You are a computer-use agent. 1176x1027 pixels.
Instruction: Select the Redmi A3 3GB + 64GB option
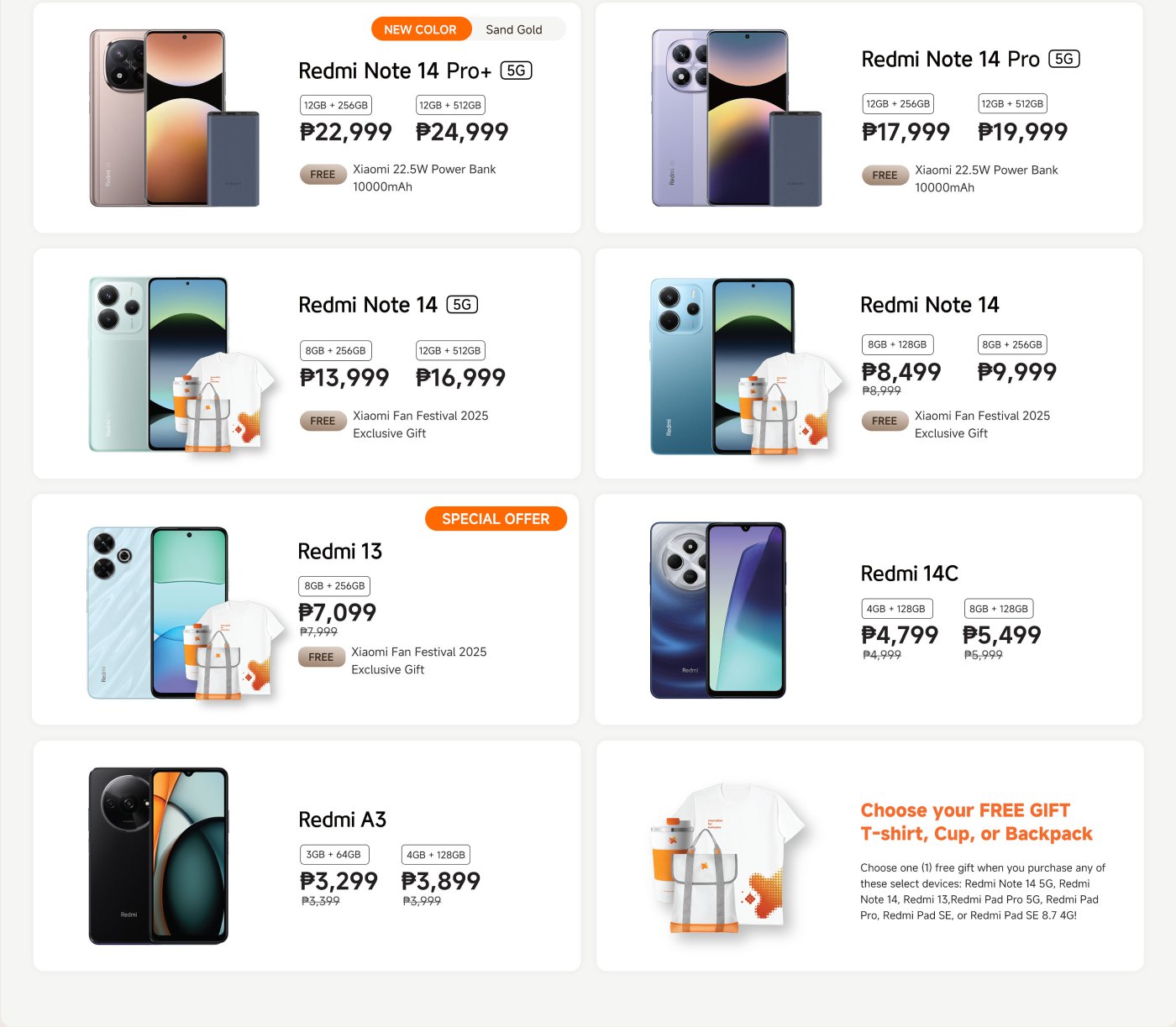tap(333, 854)
